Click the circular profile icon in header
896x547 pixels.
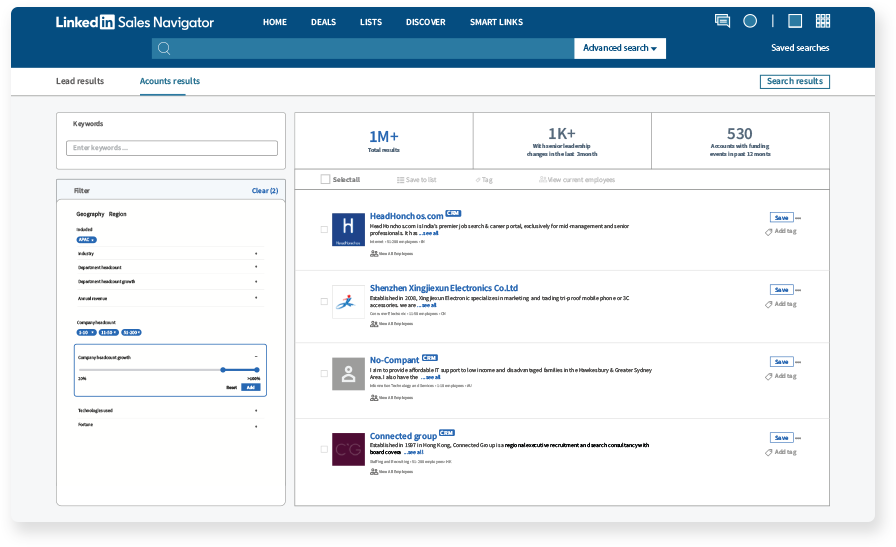point(750,21)
